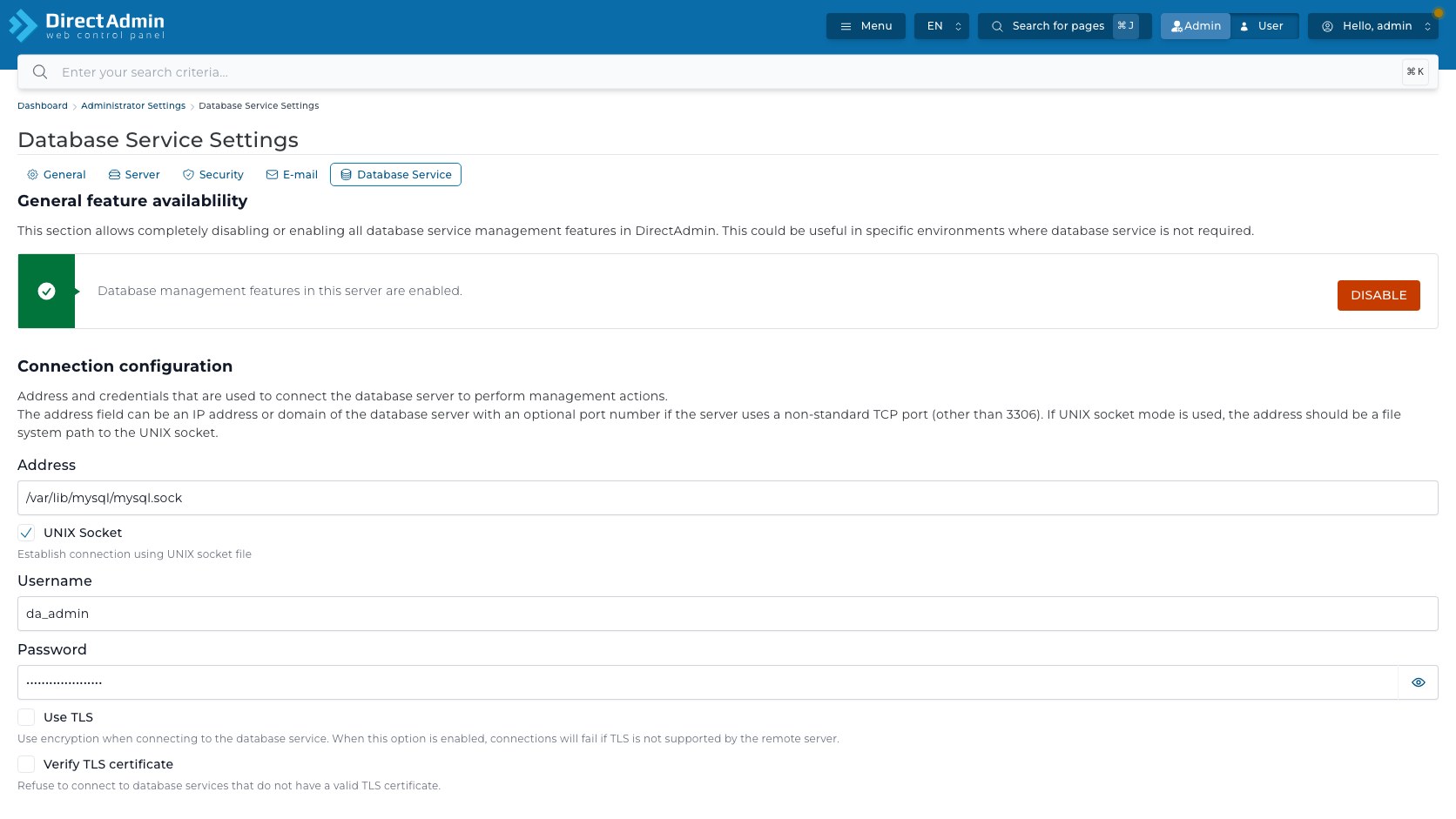Click the DISABLE database features button
This screenshot has height=819, width=1456.
click(1378, 295)
